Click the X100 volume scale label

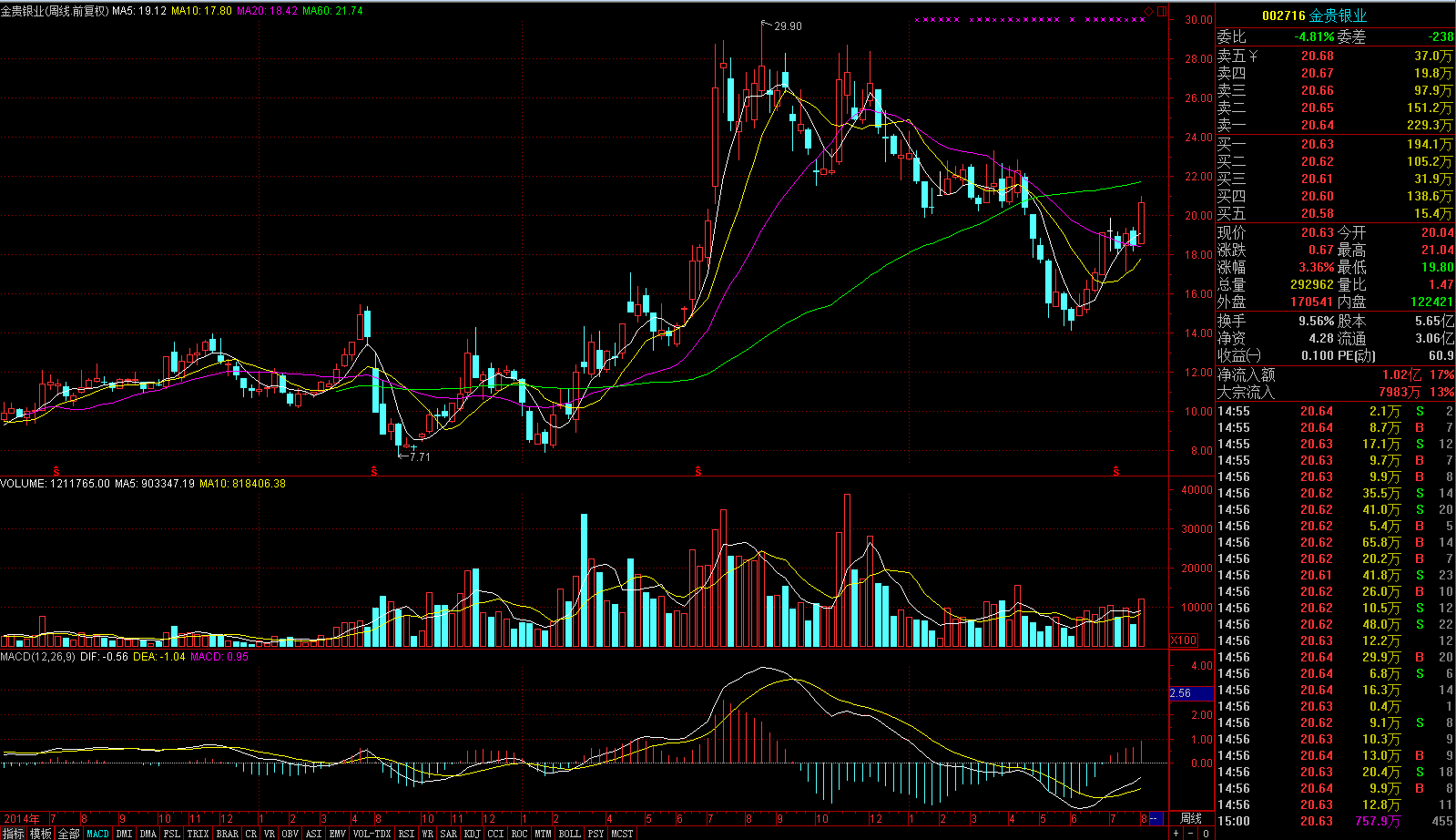pyautogui.click(x=1184, y=640)
